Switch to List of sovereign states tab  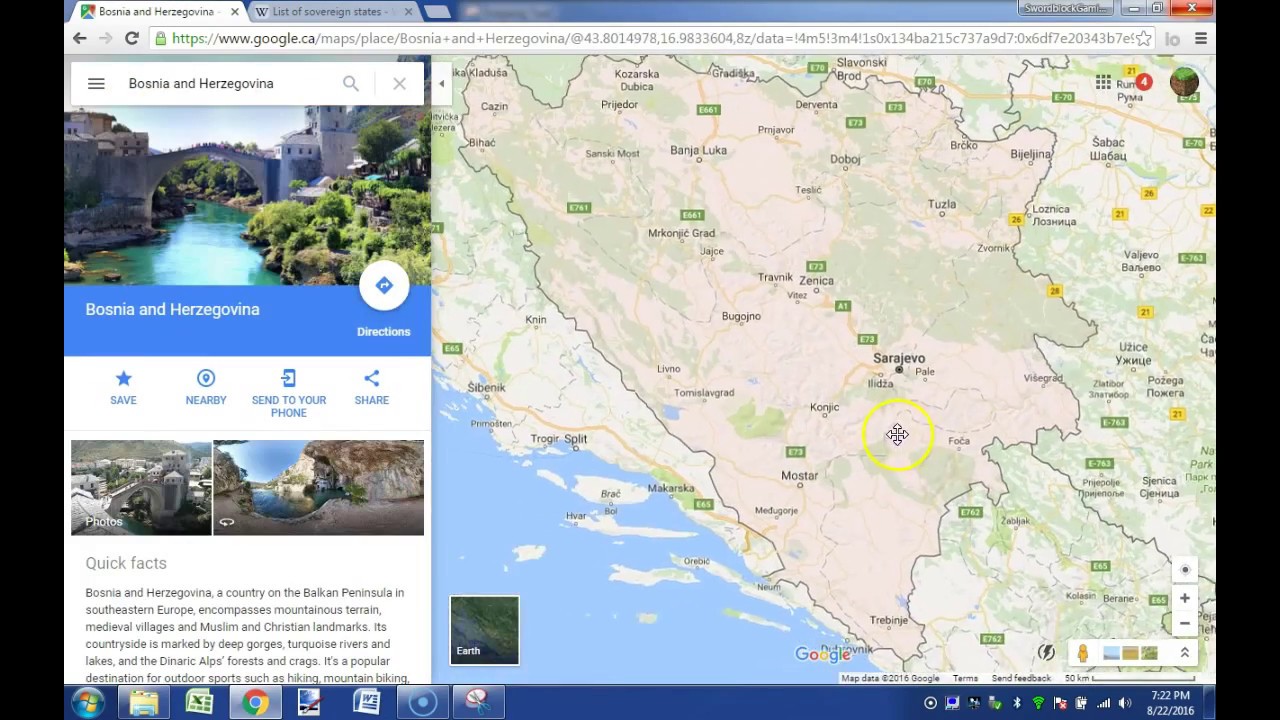(330, 12)
